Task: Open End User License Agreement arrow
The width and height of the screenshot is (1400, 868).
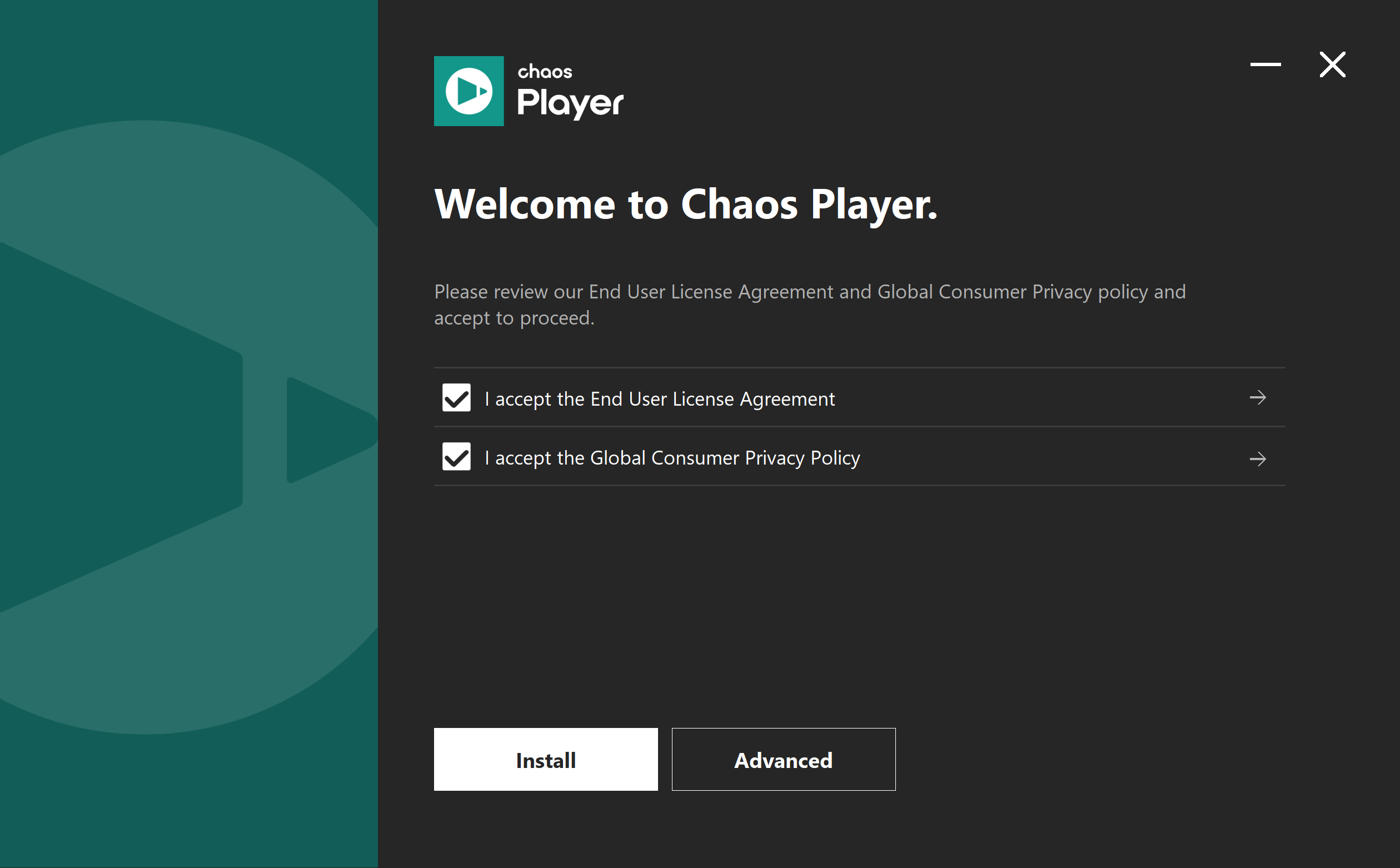Action: (1258, 397)
